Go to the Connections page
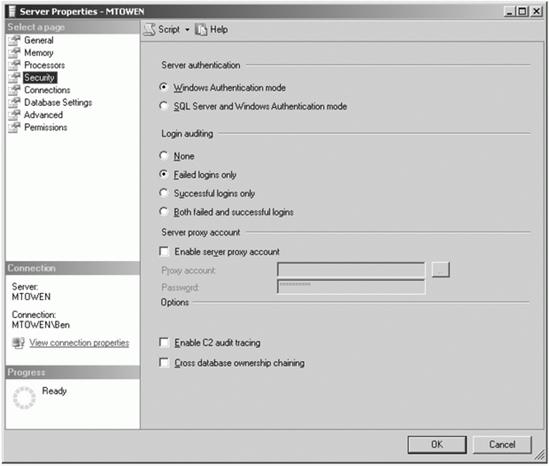Screen dimensions: 549x466 pos(47,90)
